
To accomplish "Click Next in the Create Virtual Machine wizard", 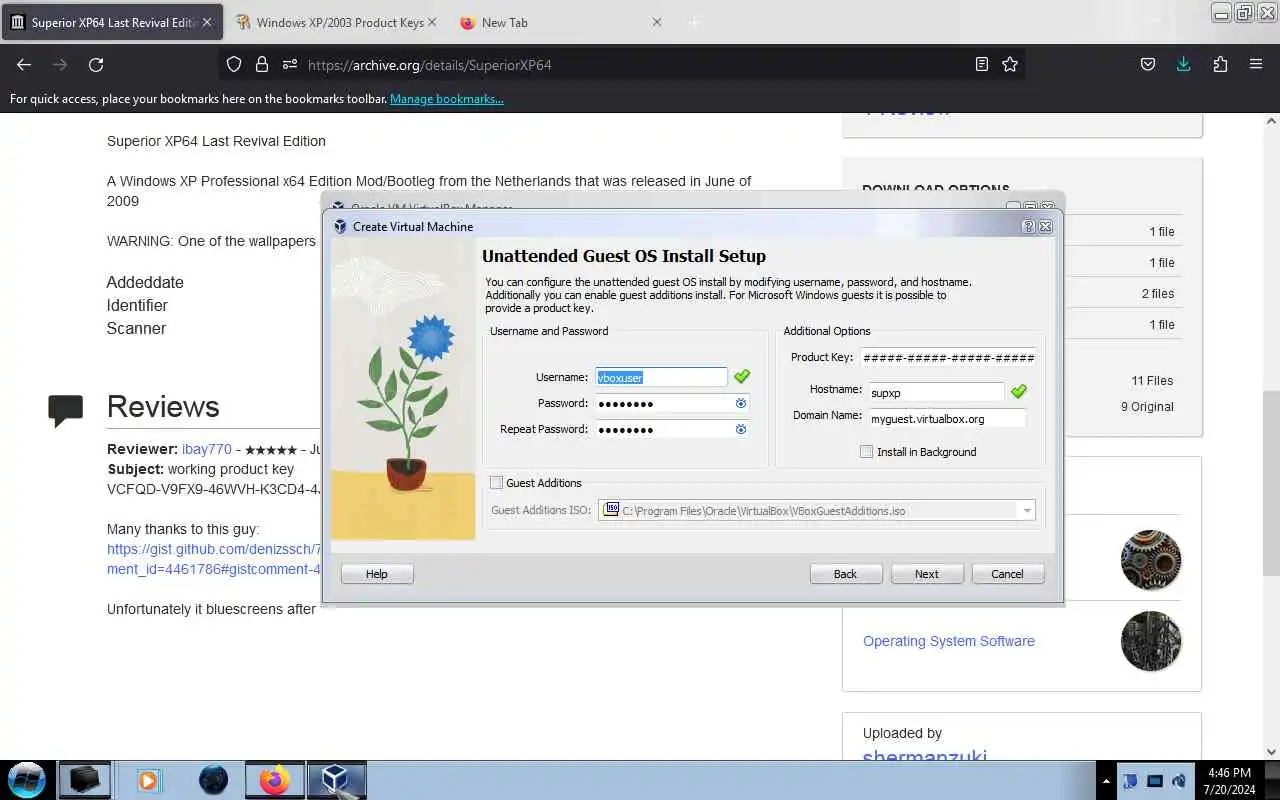I will tap(927, 574).
